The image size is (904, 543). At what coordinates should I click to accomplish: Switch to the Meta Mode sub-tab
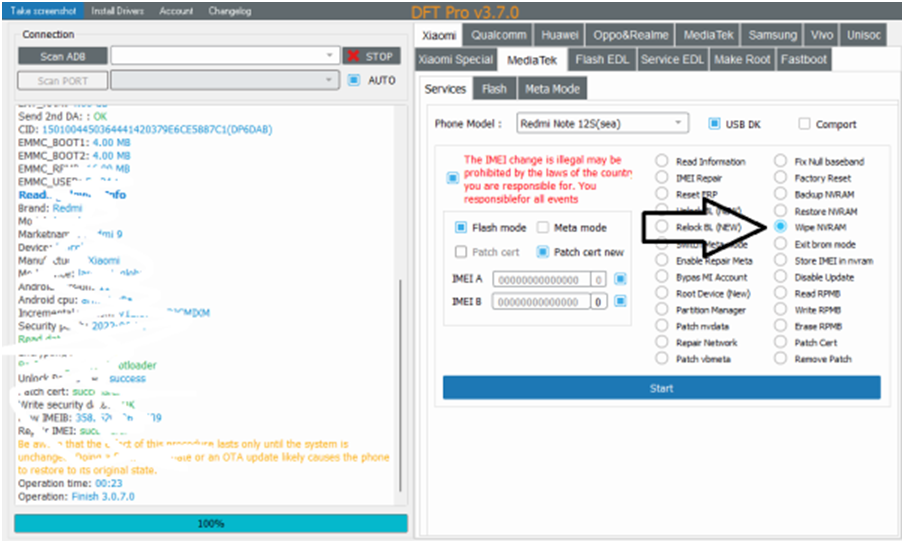[552, 89]
